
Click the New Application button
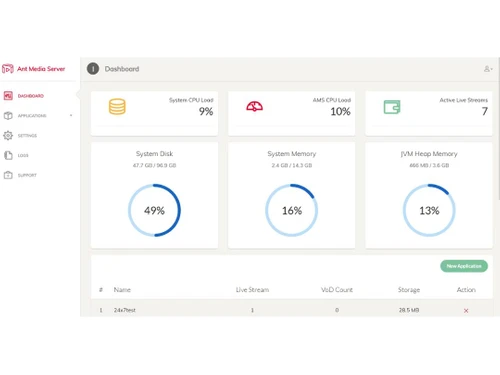[464, 266]
